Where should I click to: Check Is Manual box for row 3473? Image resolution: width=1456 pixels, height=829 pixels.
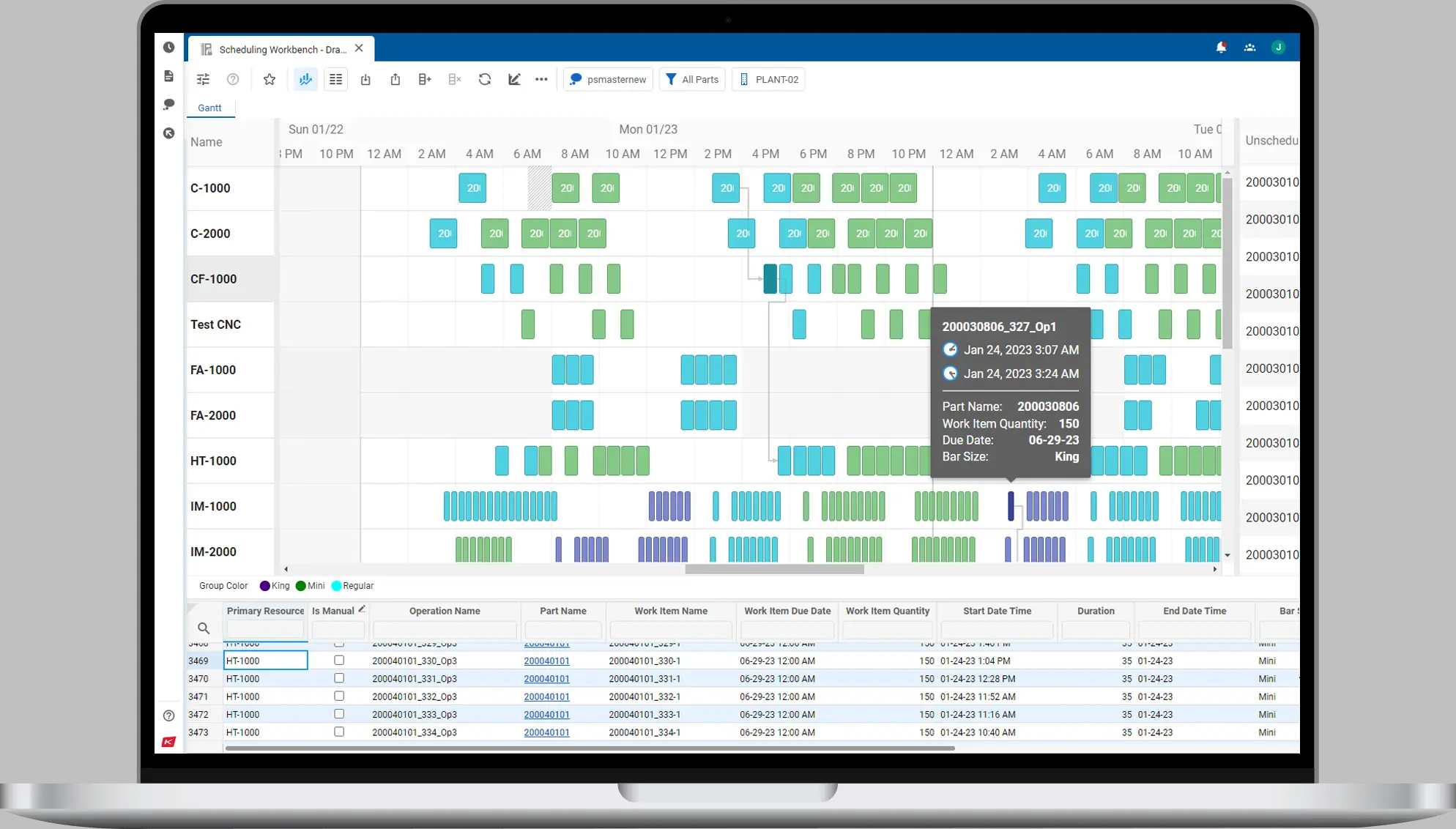tap(339, 732)
